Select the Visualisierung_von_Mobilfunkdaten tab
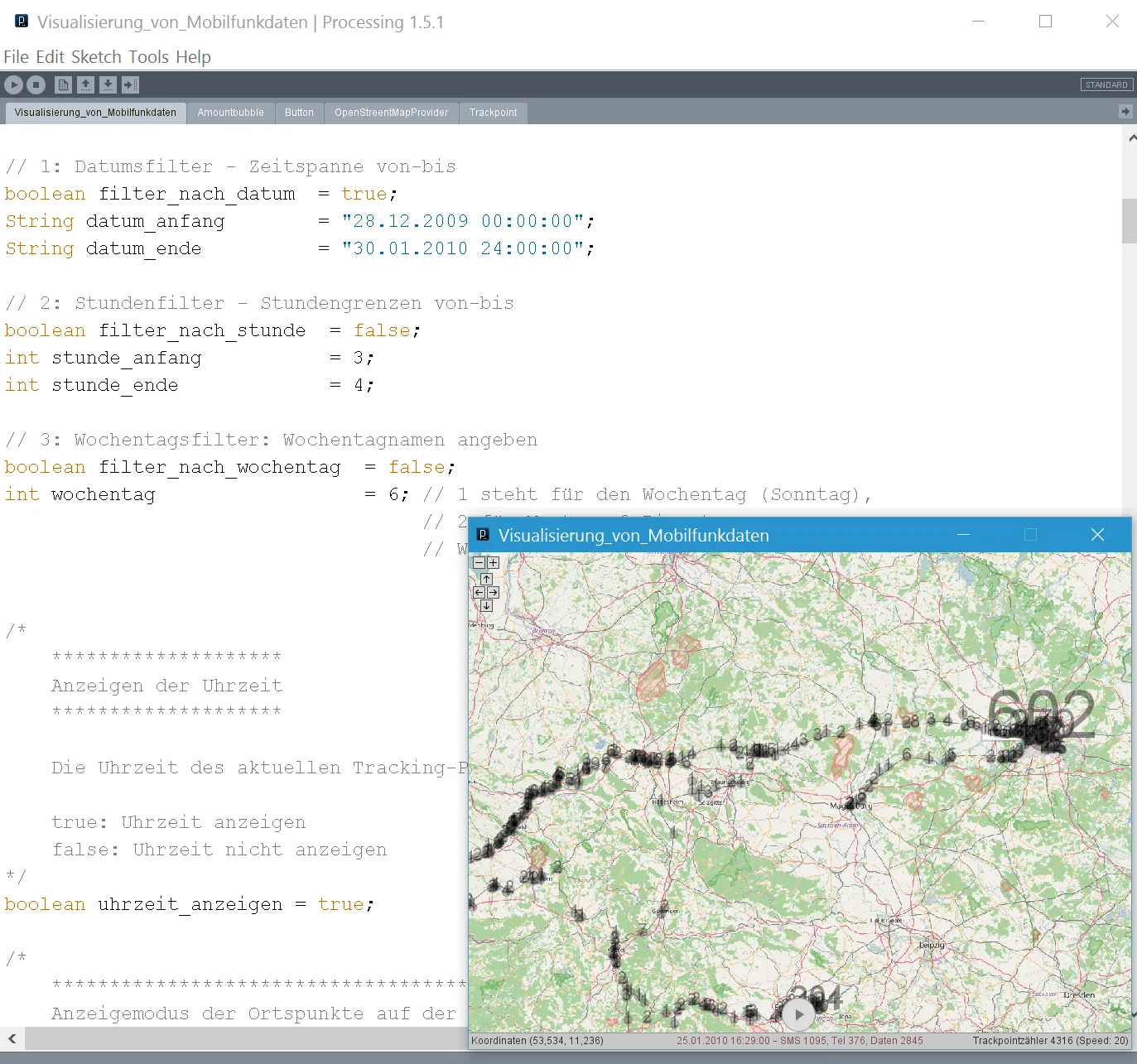Screen dimensions: 1137x1064 click(x=95, y=113)
